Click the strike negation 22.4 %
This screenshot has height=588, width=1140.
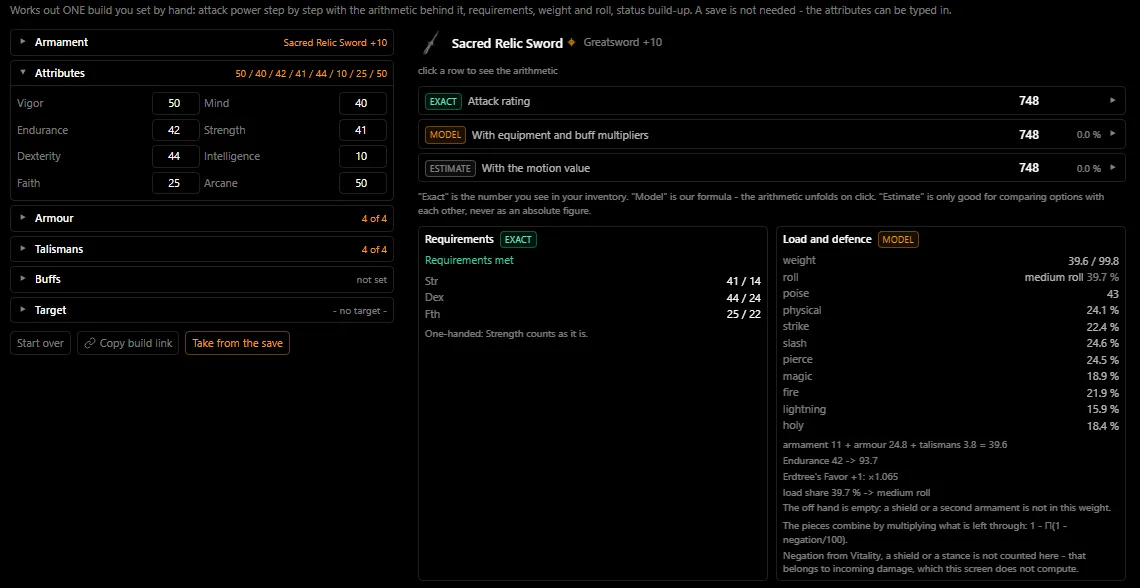(x=1102, y=326)
